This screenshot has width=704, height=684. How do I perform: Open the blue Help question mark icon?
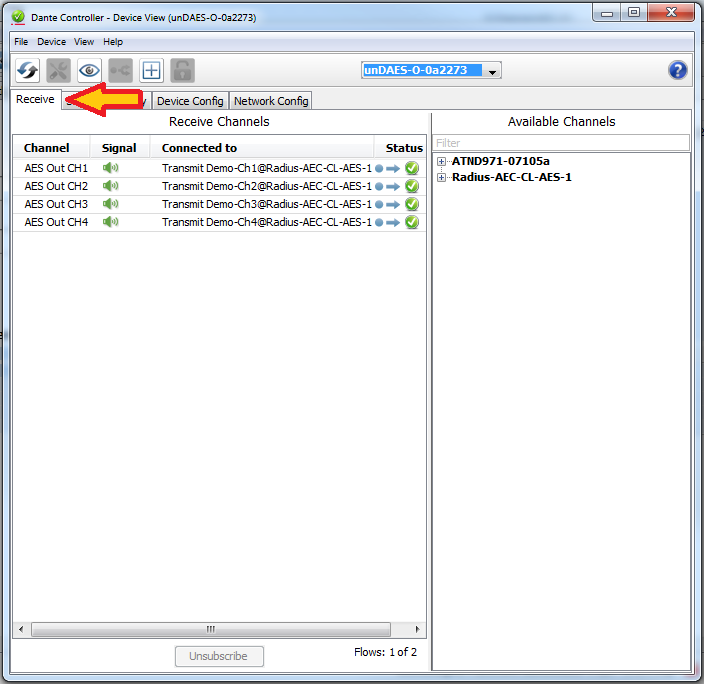(678, 70)
